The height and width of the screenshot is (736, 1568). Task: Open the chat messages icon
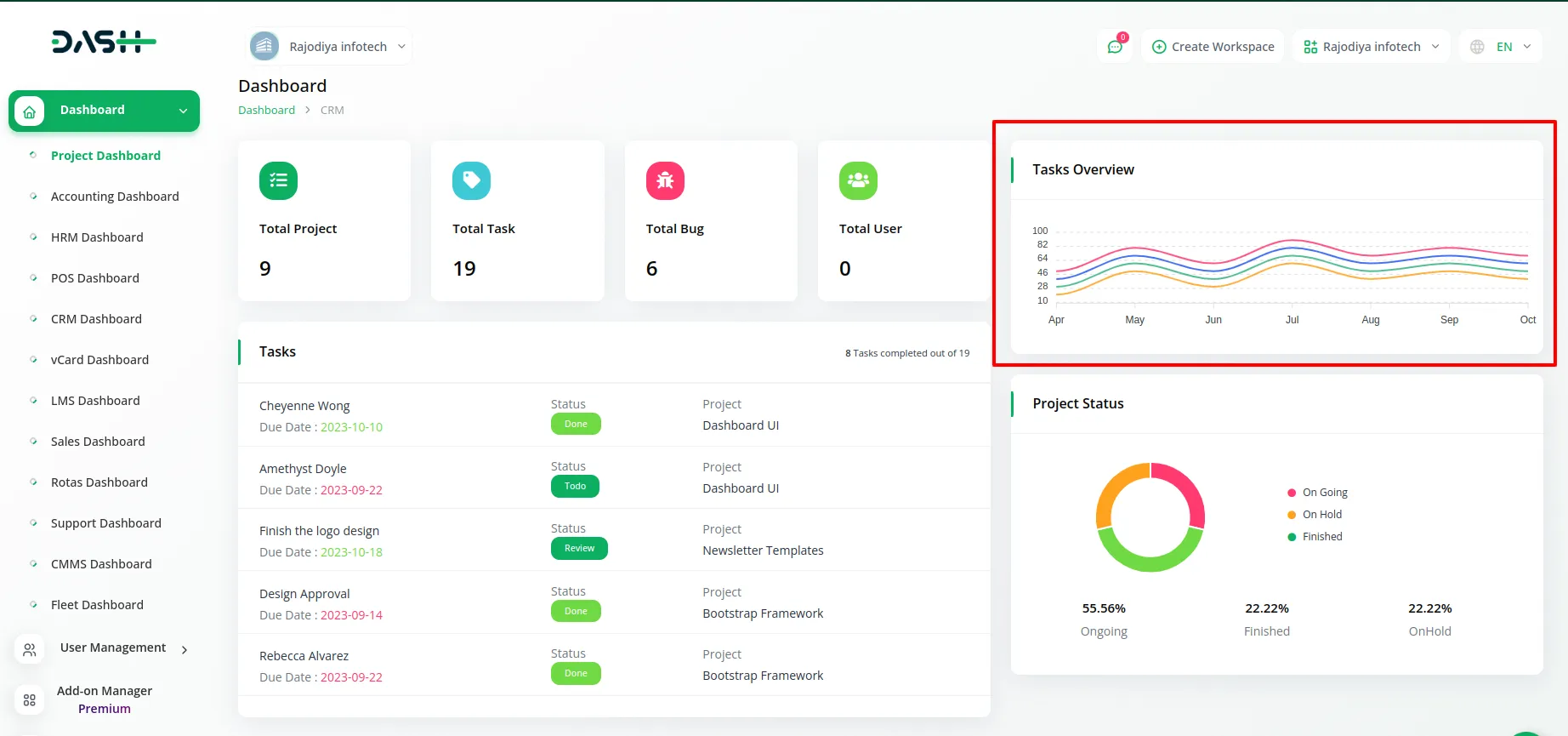click(x=1115, y=47)
